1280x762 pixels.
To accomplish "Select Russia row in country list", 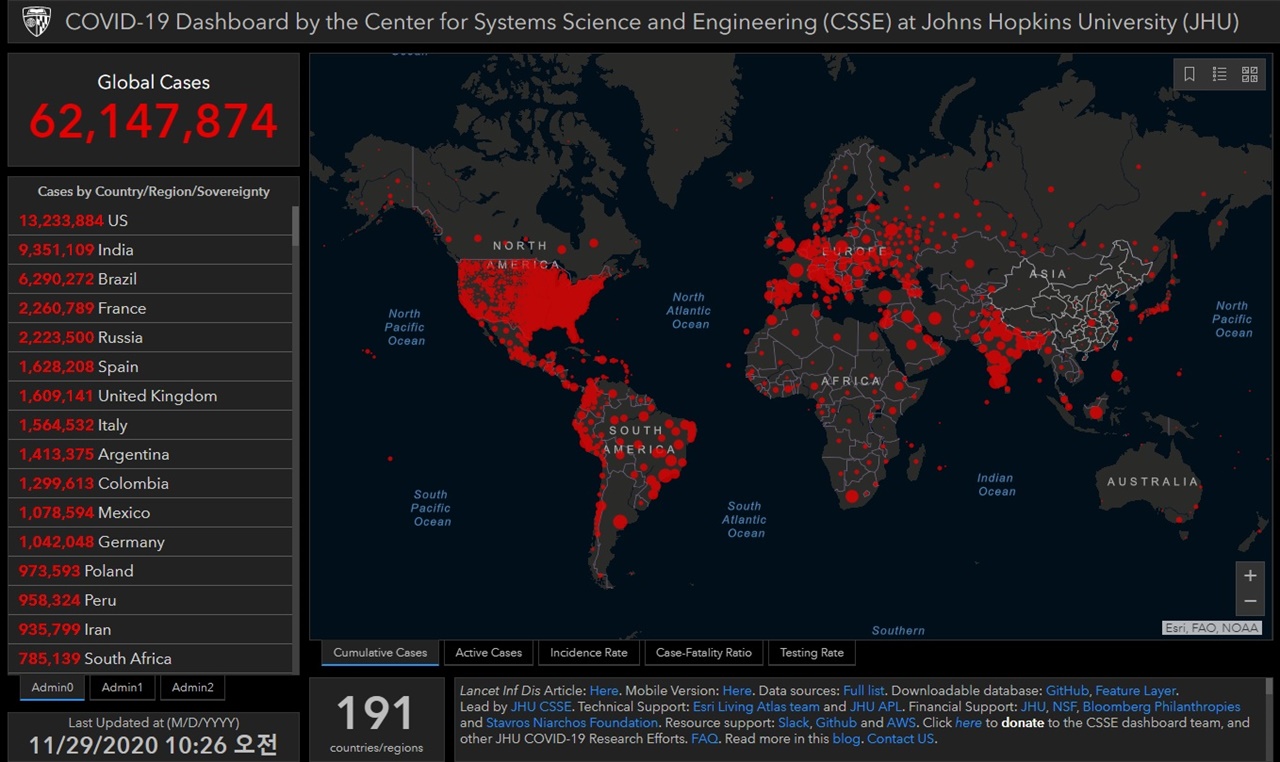I will pos(150,337).
